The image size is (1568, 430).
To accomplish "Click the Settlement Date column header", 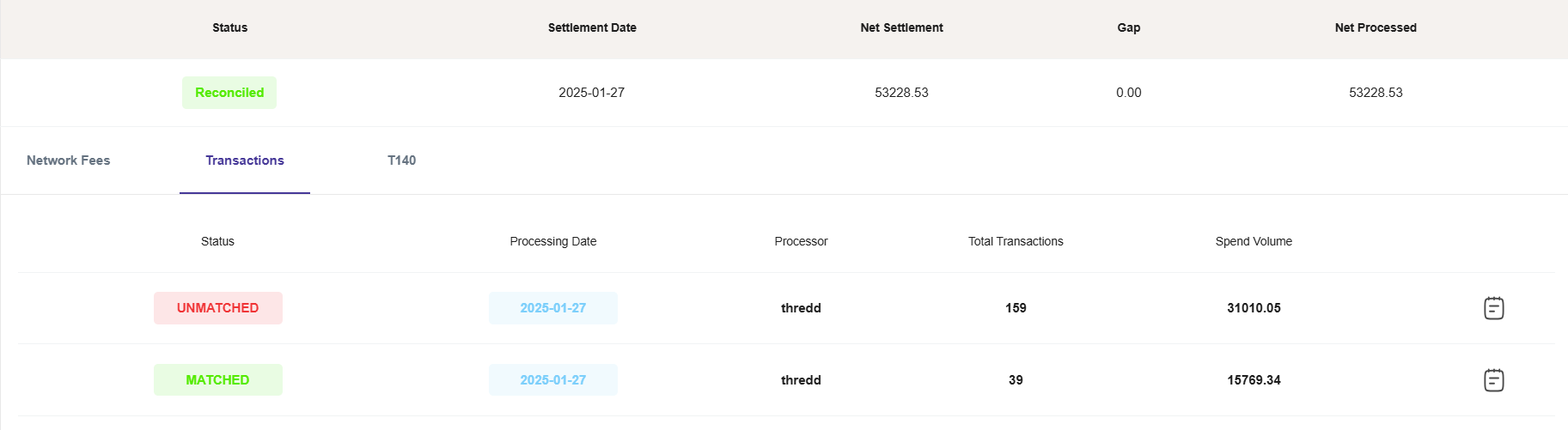I will click(592, 27).
